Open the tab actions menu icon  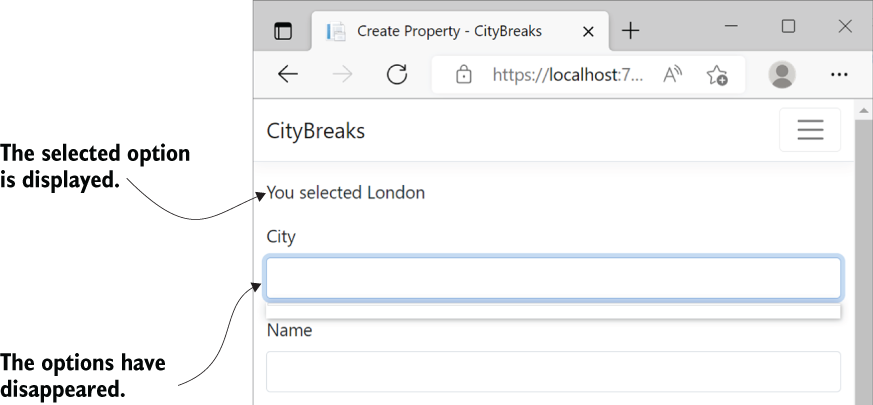[x=283, y=31]
